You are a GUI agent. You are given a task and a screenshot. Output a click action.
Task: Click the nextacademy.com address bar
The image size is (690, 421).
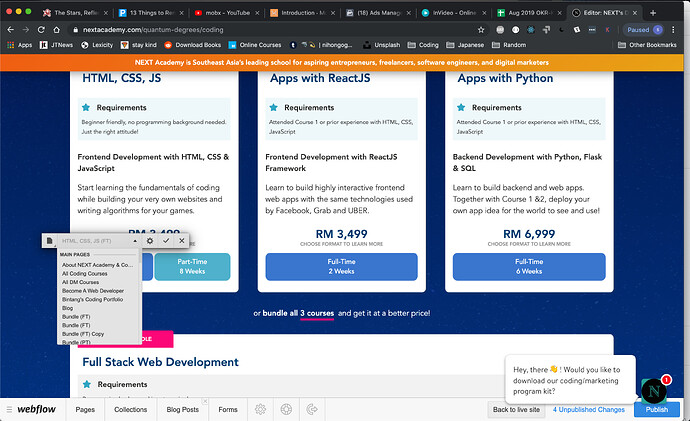tap(273, 30)
